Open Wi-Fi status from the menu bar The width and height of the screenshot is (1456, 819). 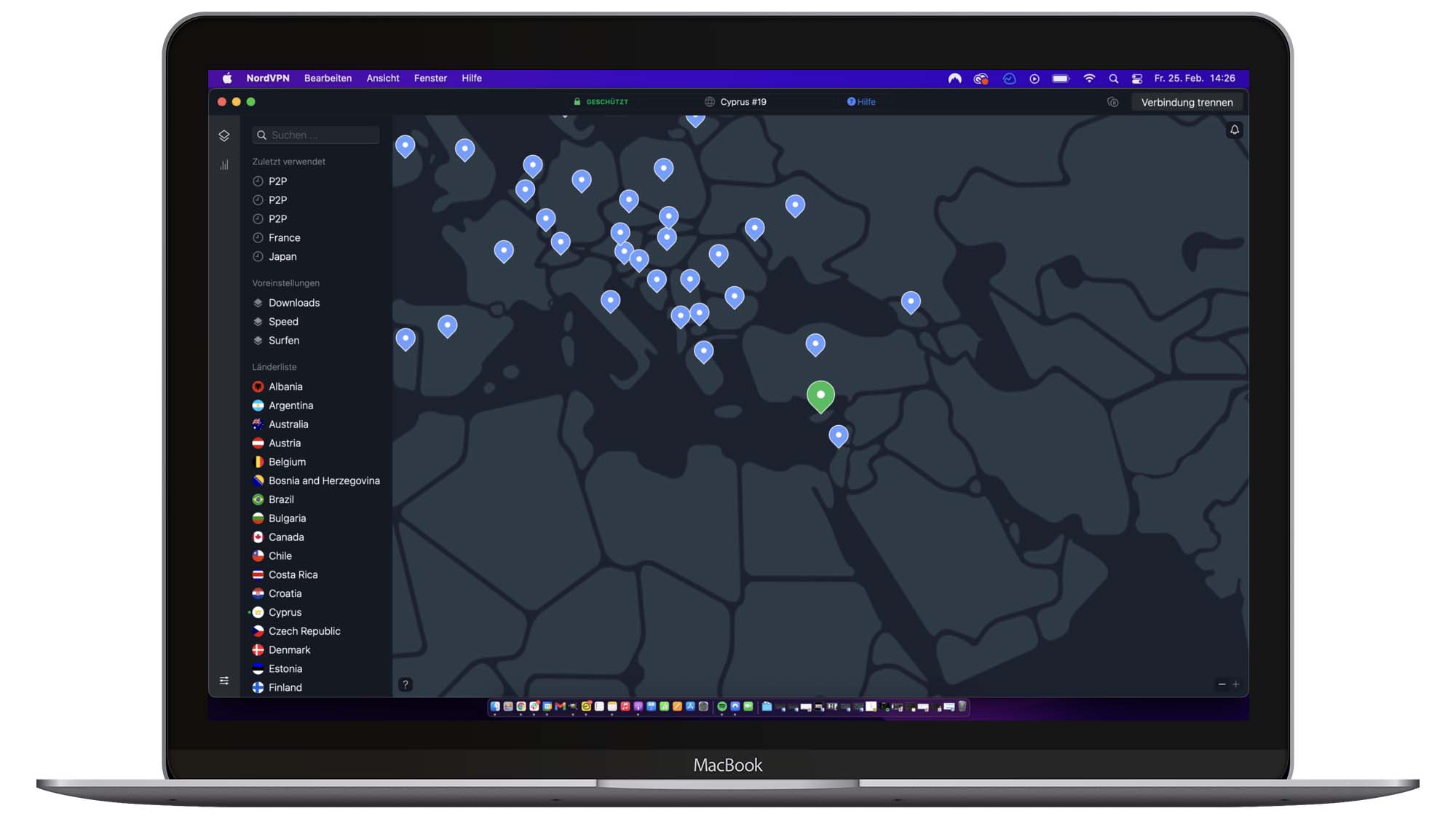tap(1089, 78)
